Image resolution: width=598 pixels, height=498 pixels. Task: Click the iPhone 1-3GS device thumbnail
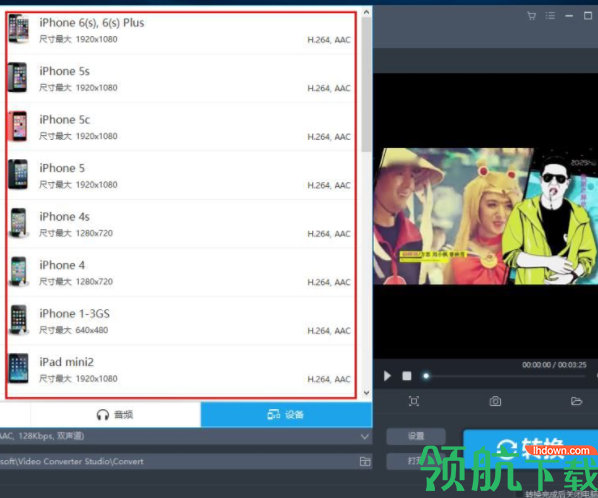click(19, 320)
